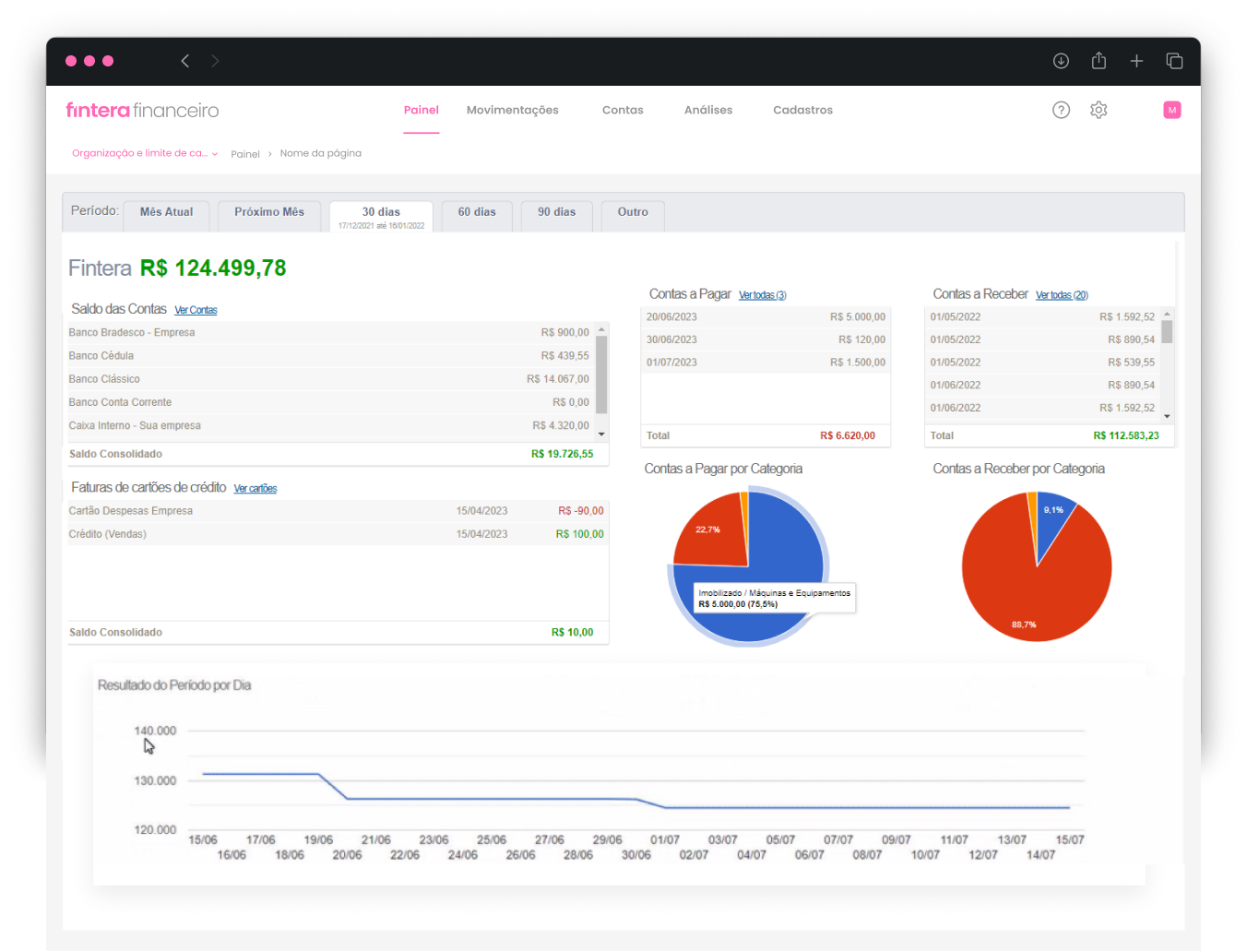Image resolution: width=1247 pixels, height=952 pixels.
Task: Open the Painel tab
Action: (x=422, y=110)
